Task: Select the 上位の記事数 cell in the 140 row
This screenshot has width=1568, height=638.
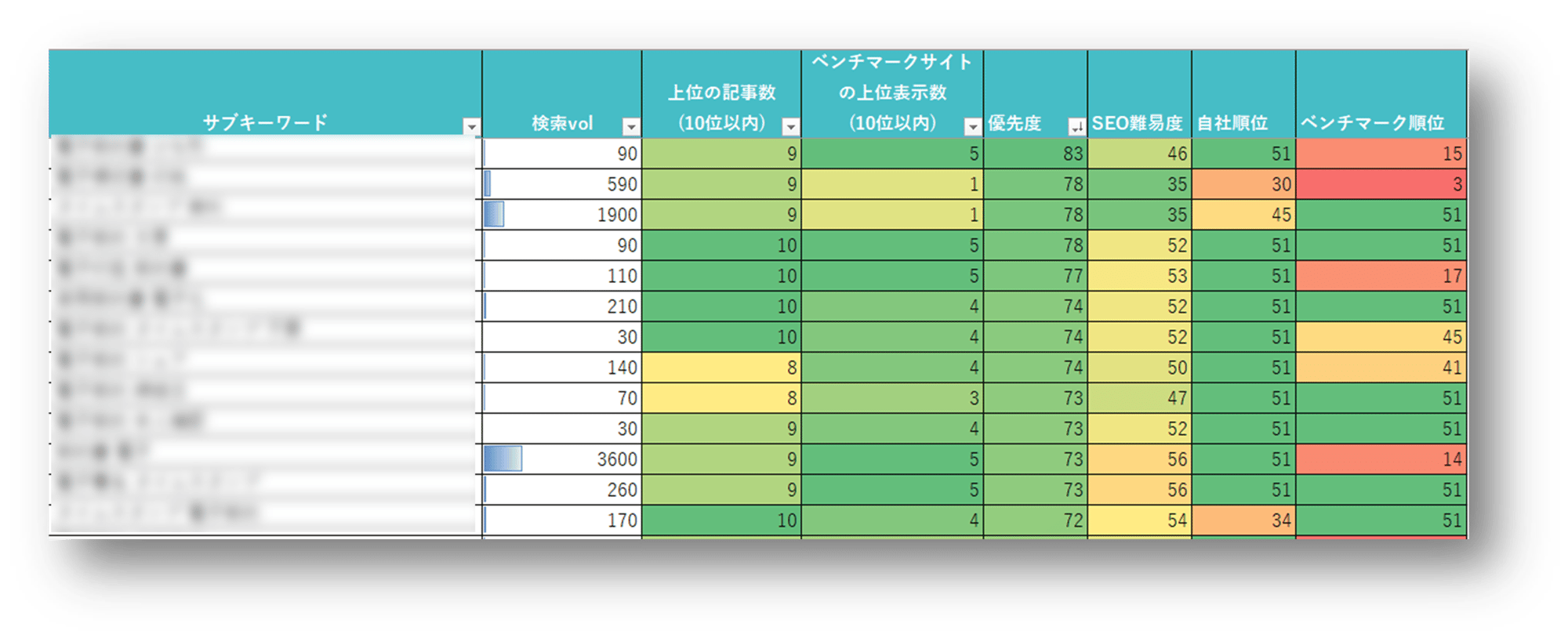Action: tap(721, 368)
